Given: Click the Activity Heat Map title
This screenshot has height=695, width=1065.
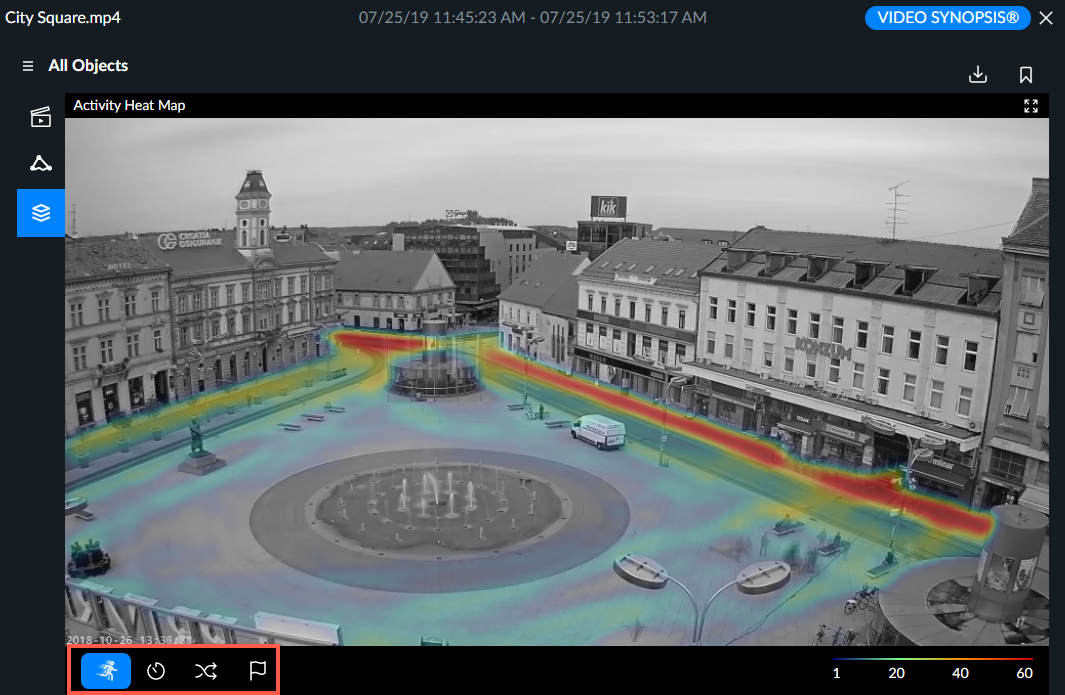Looking at the screenshot, I should pos(129,105).
